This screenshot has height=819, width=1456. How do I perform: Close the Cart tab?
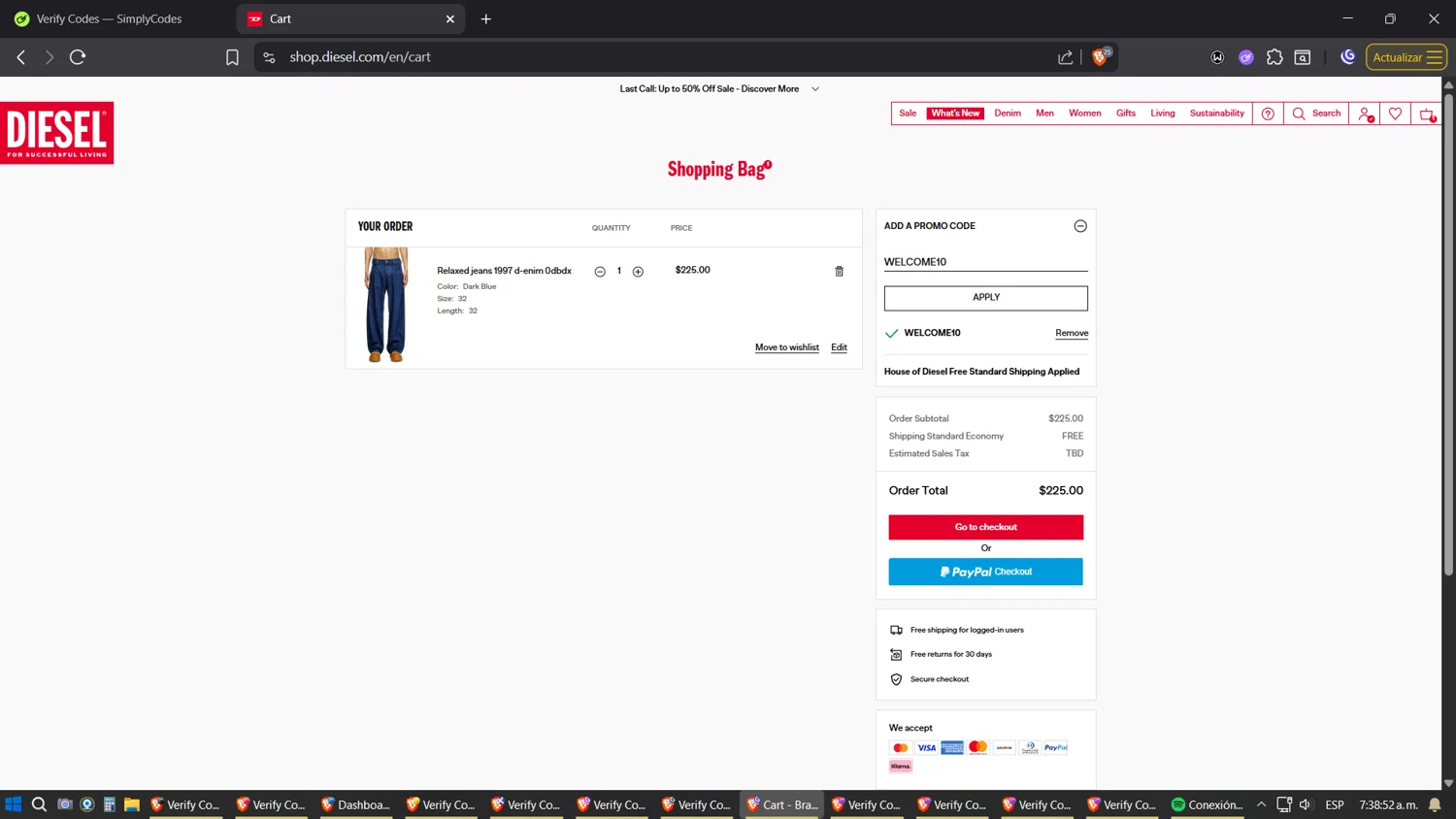click(450, 18)
